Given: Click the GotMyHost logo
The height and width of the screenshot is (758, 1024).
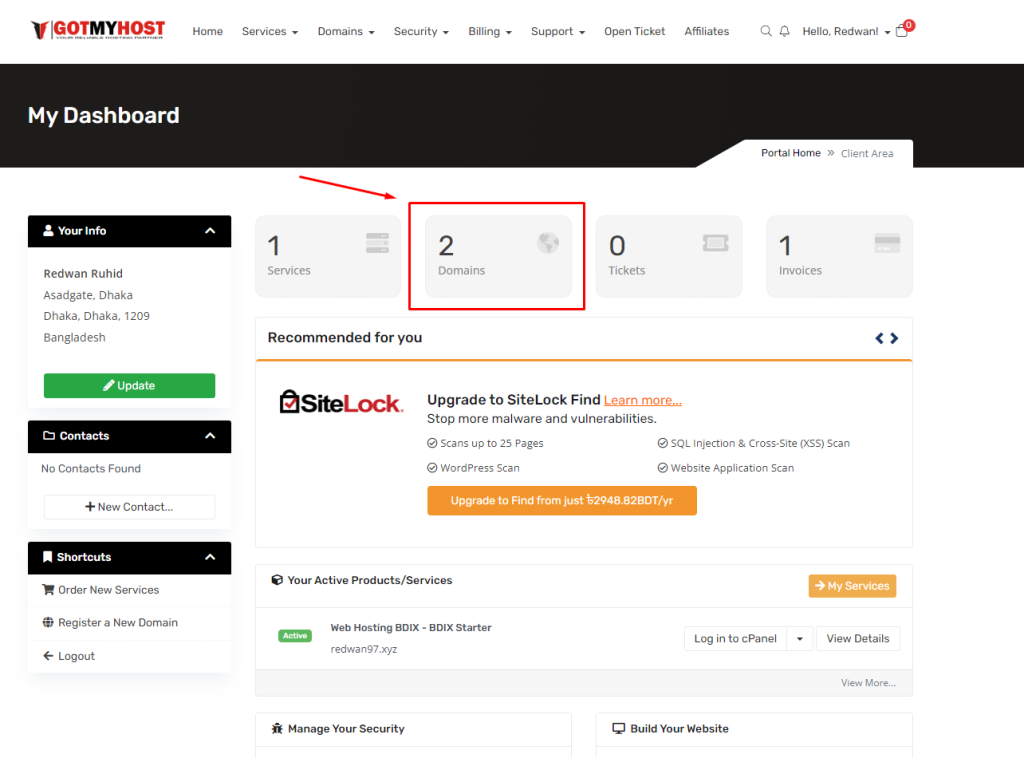Looking at the screenshot, I should pyautogui.click(x=97, y=30).
